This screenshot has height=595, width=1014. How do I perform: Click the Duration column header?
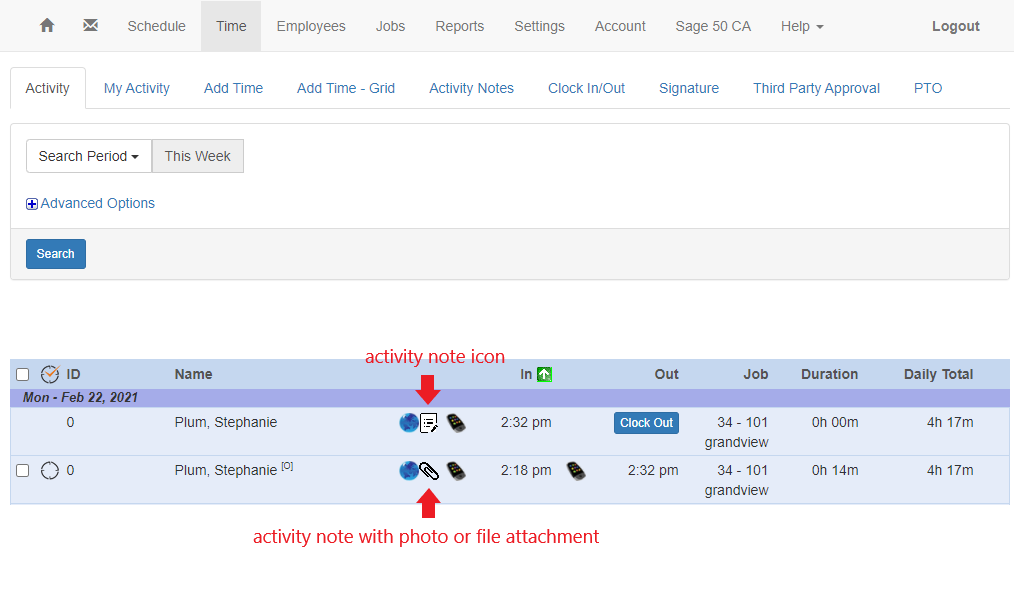[x=830, y=374]
